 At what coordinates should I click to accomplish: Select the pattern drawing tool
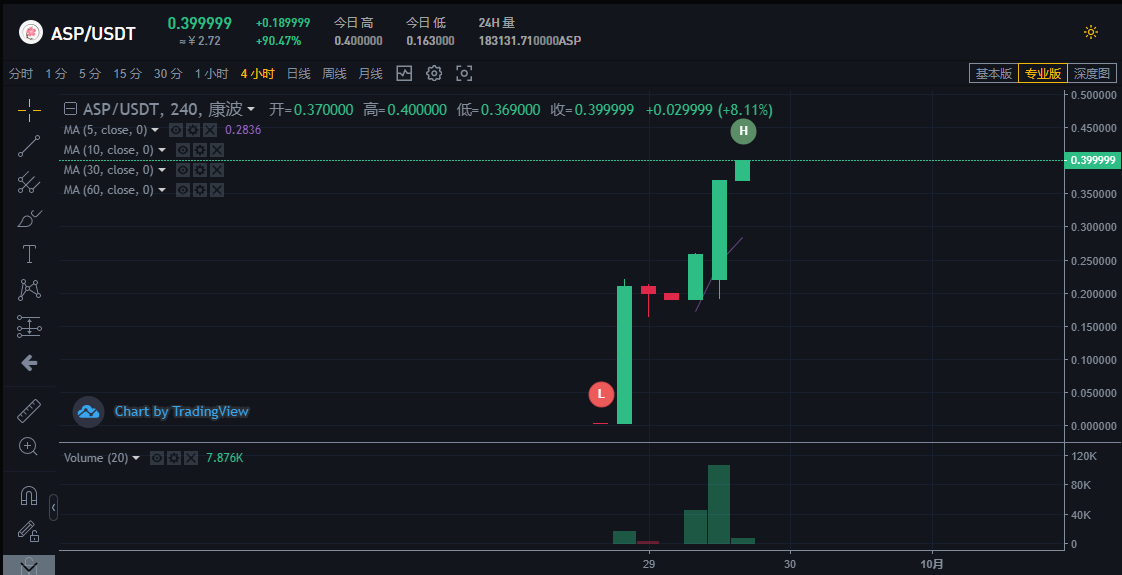[x=29, y=290]
